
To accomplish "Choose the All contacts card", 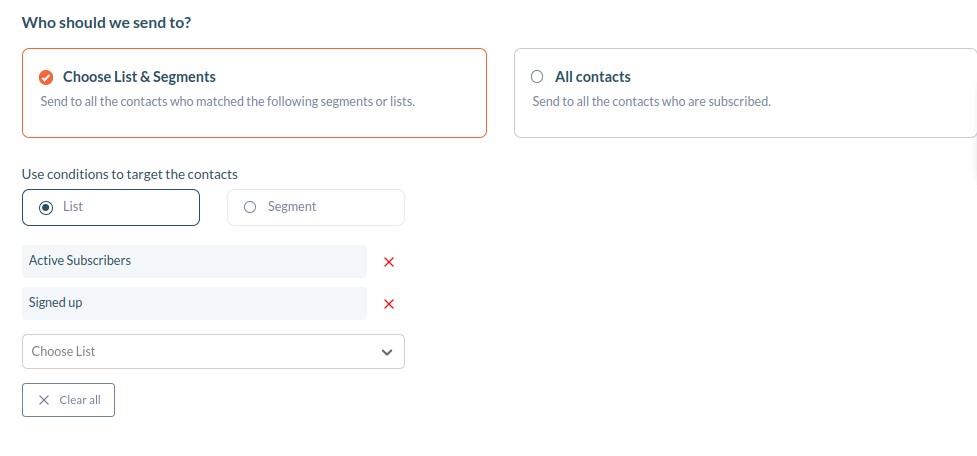I will click(x=745, y=93).
